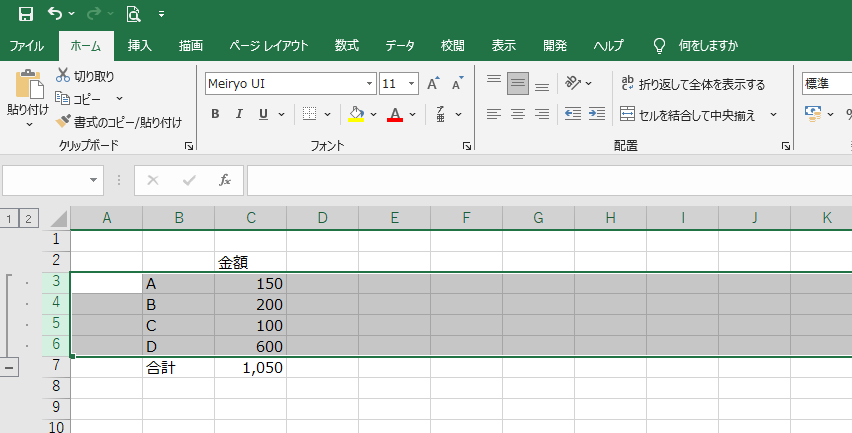The width and height of the screenshot is (852, 433).
Task: Toggle wrap text (折り返して全体を表示する)
Action: coord(692,84)
